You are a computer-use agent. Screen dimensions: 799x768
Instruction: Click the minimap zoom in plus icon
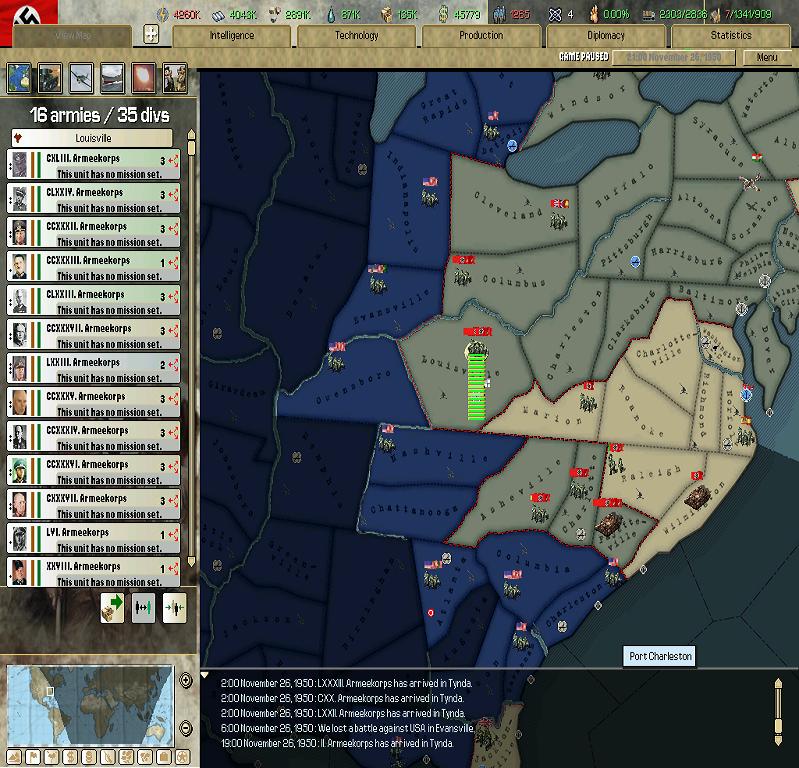(x=185, y=681)
